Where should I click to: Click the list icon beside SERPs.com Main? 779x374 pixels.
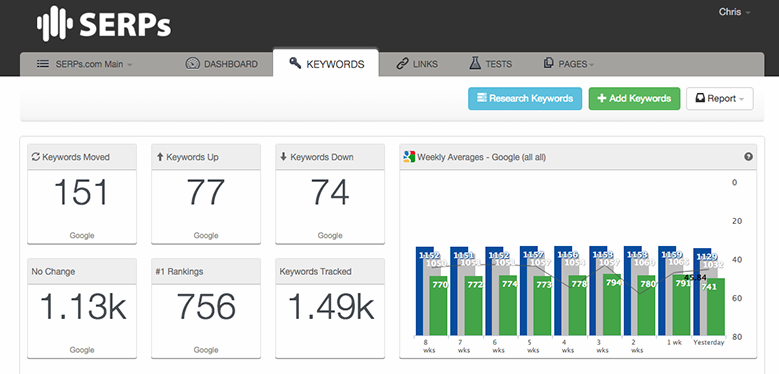[x=43, y=64]
